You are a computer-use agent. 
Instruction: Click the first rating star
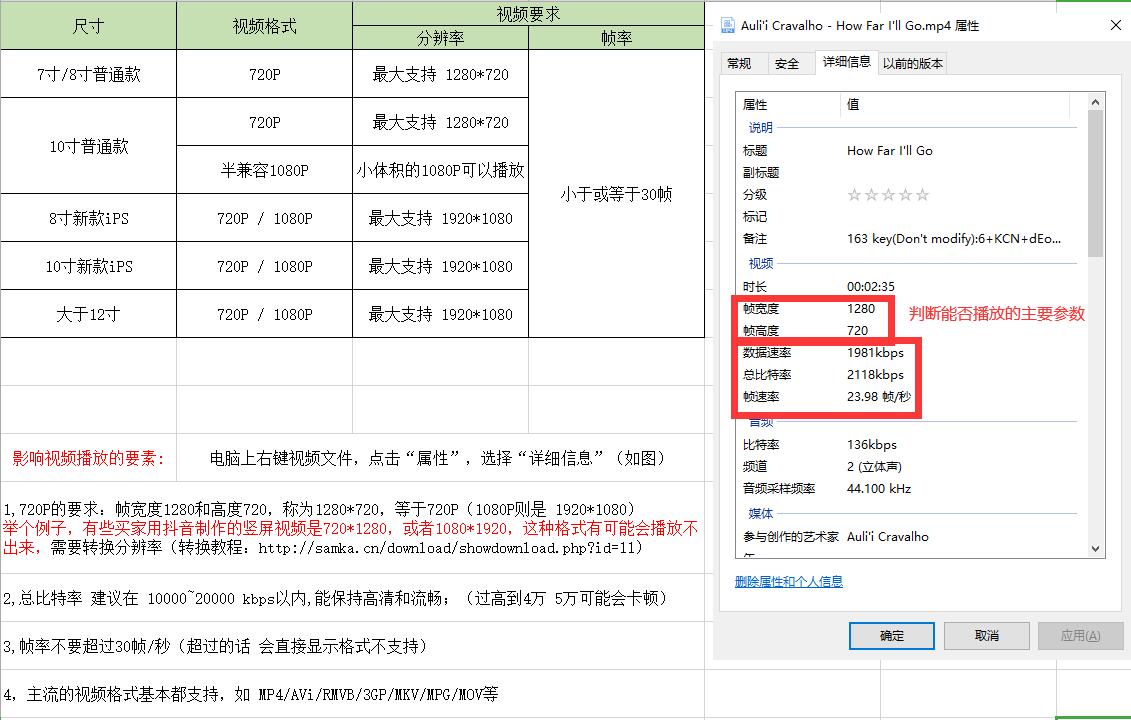(x=854, y=194)
